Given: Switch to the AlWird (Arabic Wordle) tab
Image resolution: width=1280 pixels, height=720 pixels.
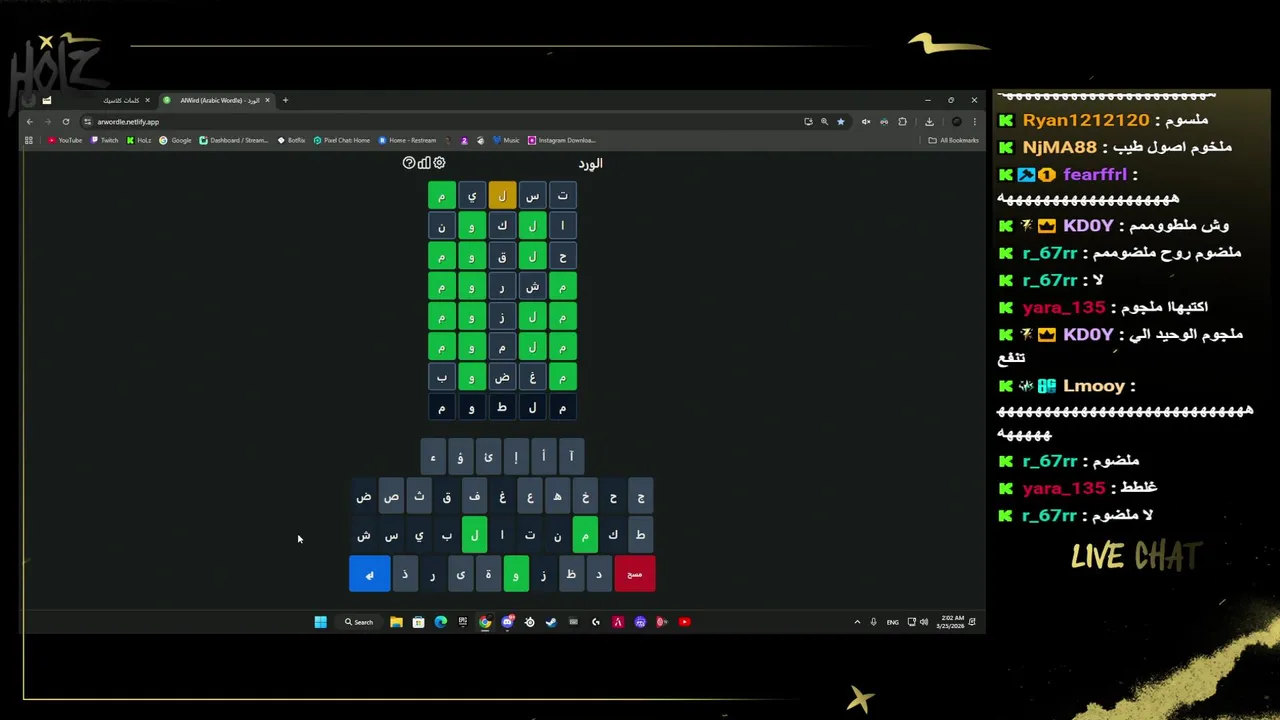Looking at the screenshot, I should (218, 100).
